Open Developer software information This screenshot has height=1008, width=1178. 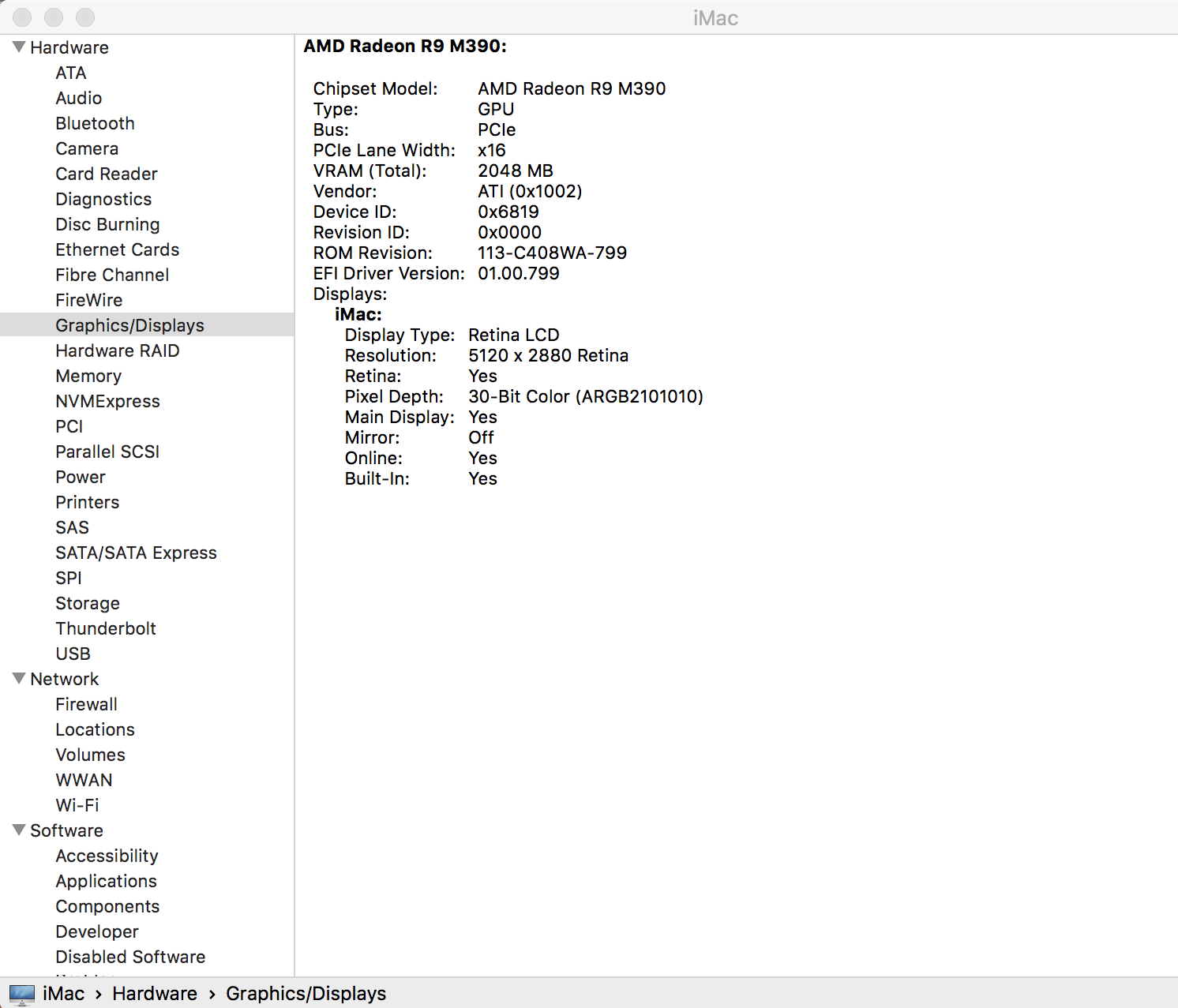click(x=97, y=931)
